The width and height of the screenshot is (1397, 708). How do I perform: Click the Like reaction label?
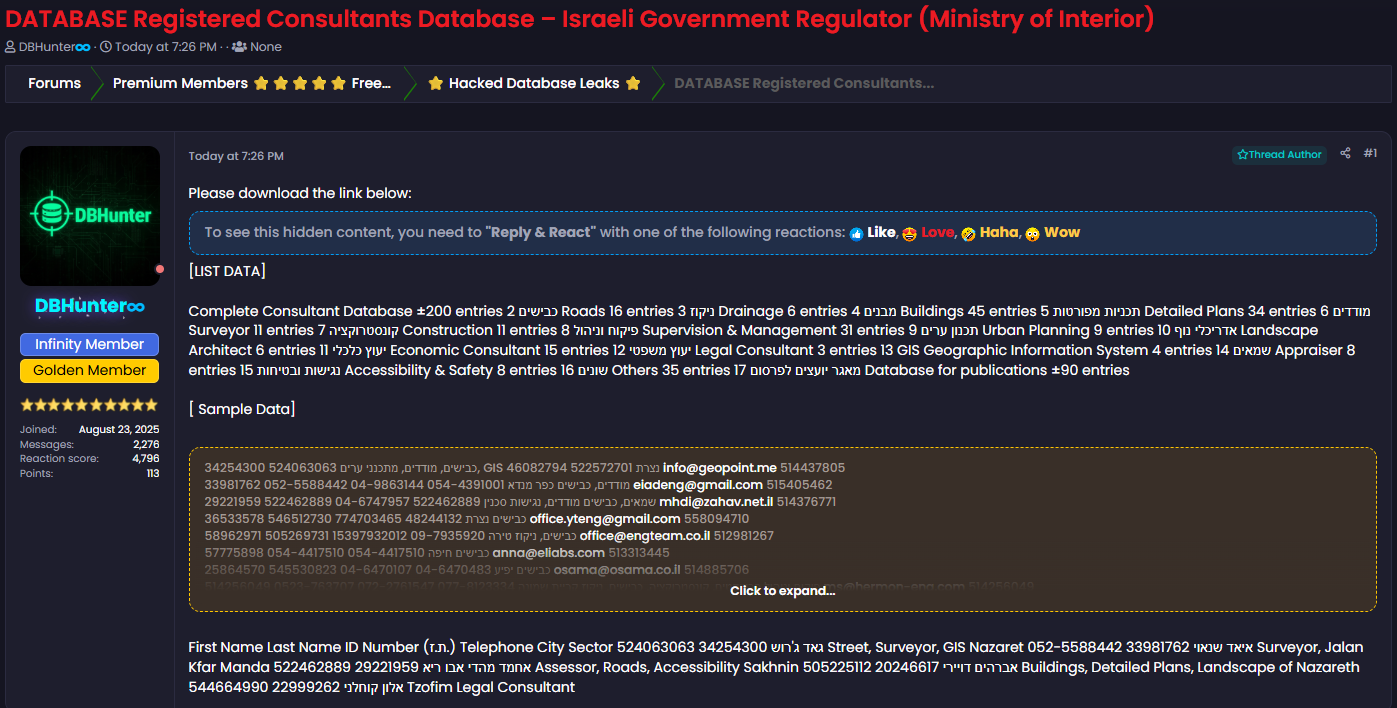pyautogui.click(x=880, y=232)
